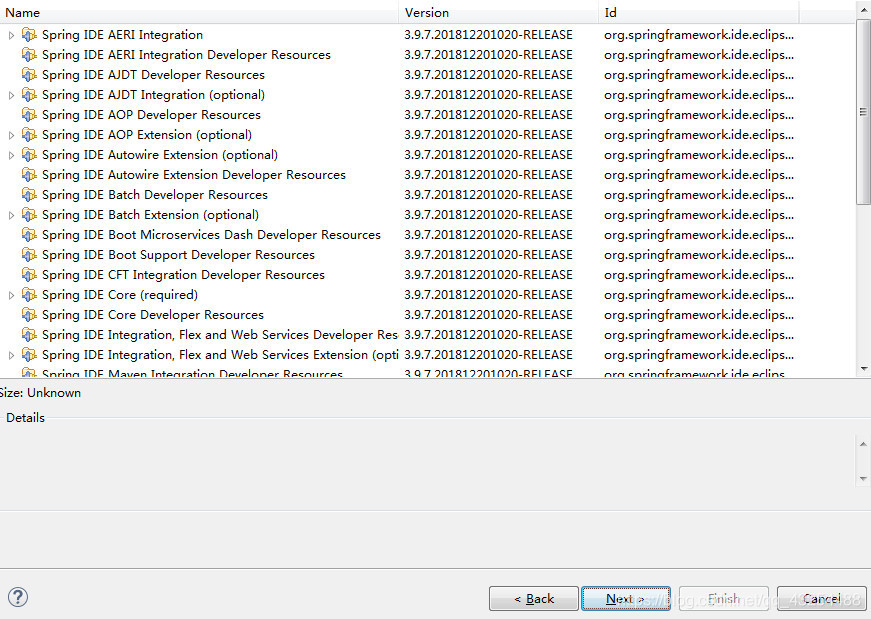The height and width of the screenshot is (619, 871).
Task: Select Spring IDE Boot Microservices Dash Developer Resources
Action: pyautogui.click(x=211, y=235)
